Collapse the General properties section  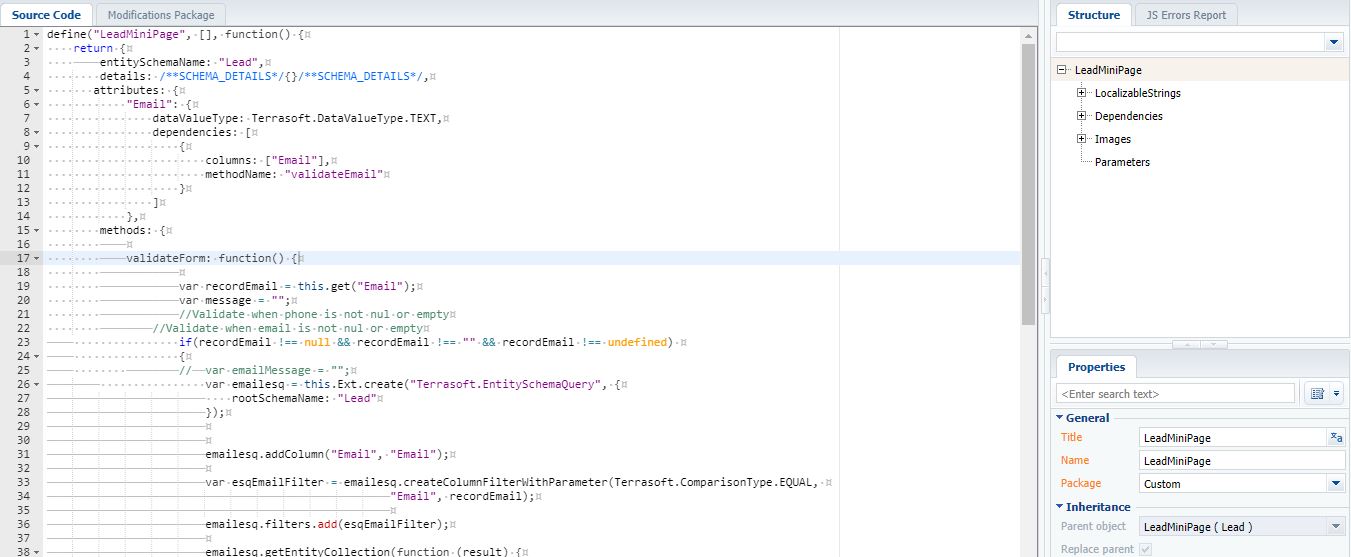pos(1061,418)
